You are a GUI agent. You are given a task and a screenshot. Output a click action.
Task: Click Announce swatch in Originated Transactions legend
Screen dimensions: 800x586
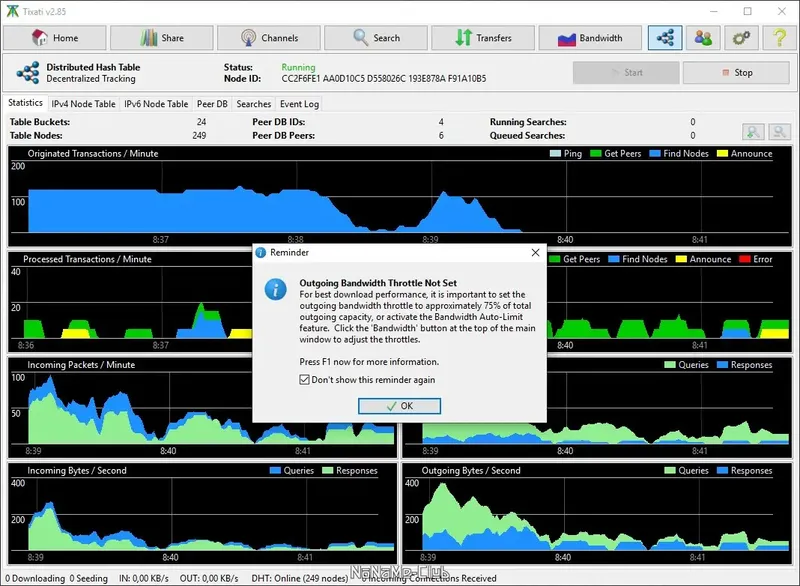(722, 154)
